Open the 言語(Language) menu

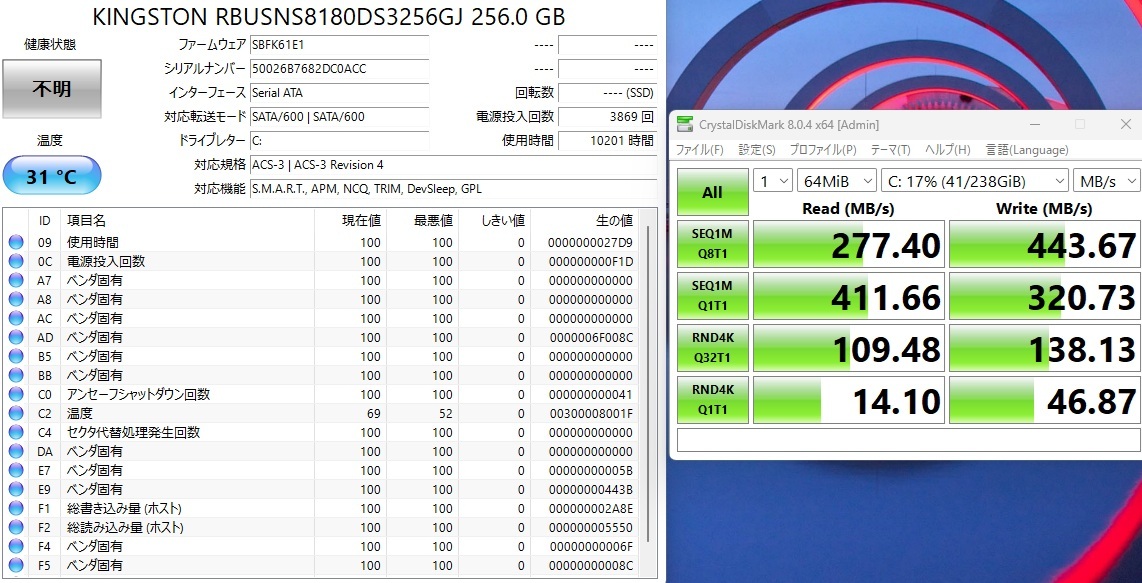click(1027, 150)
